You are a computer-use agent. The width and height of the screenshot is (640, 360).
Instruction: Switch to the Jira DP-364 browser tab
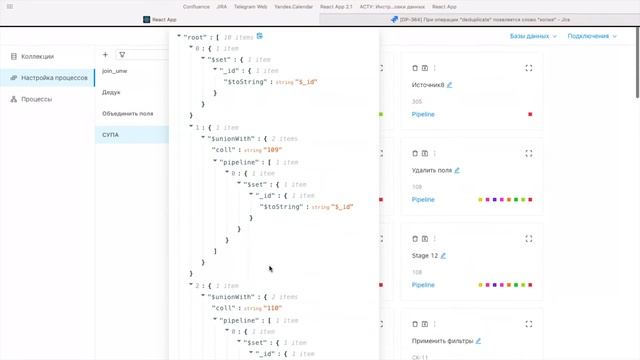(480, 19)
